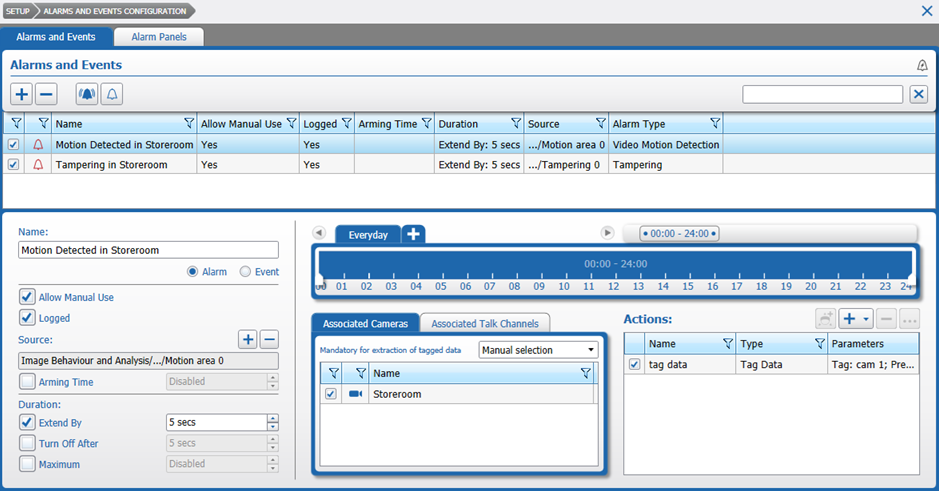This screenshot has width=939, height=491.
Task: Open Associated Cameras tab
Action: point(365,323)
